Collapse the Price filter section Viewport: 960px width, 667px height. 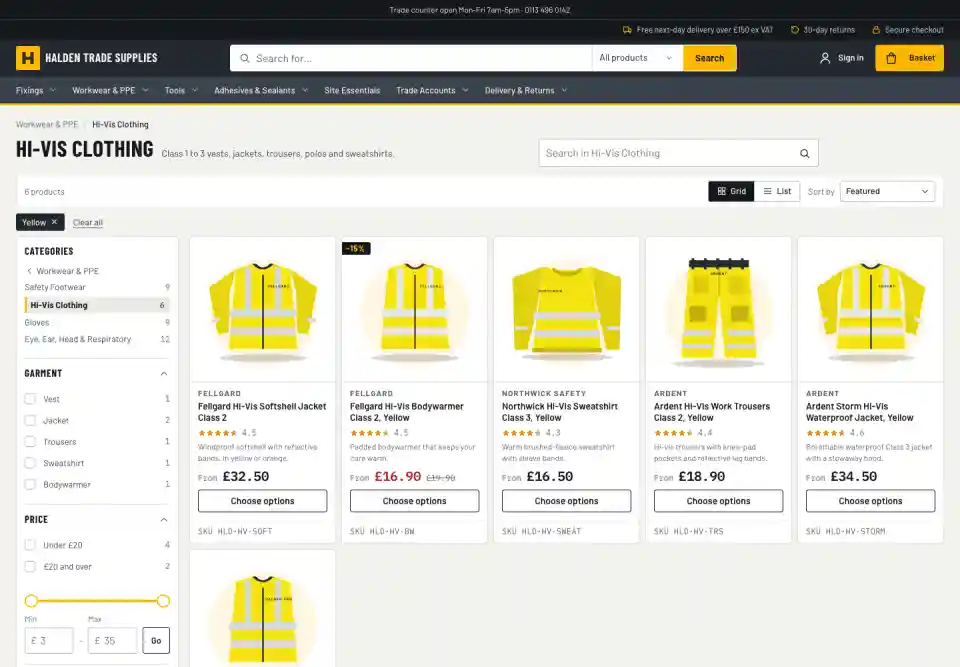pyautogui.click(x=164, y=519)
